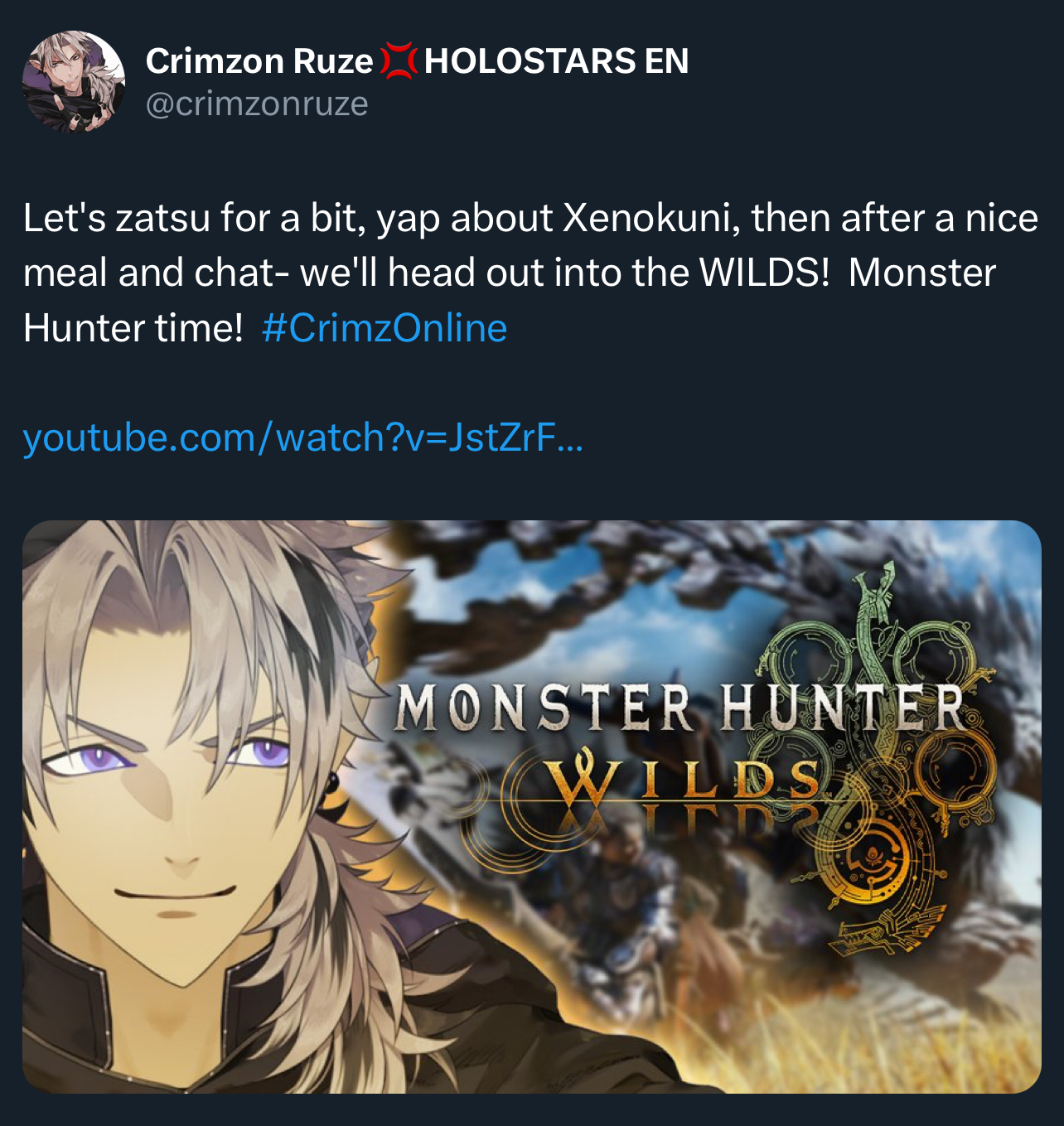Click the "Hunter time!" text in the tweet
Viewport: 1064px width, 1126px height.
(x=133, y=328)
